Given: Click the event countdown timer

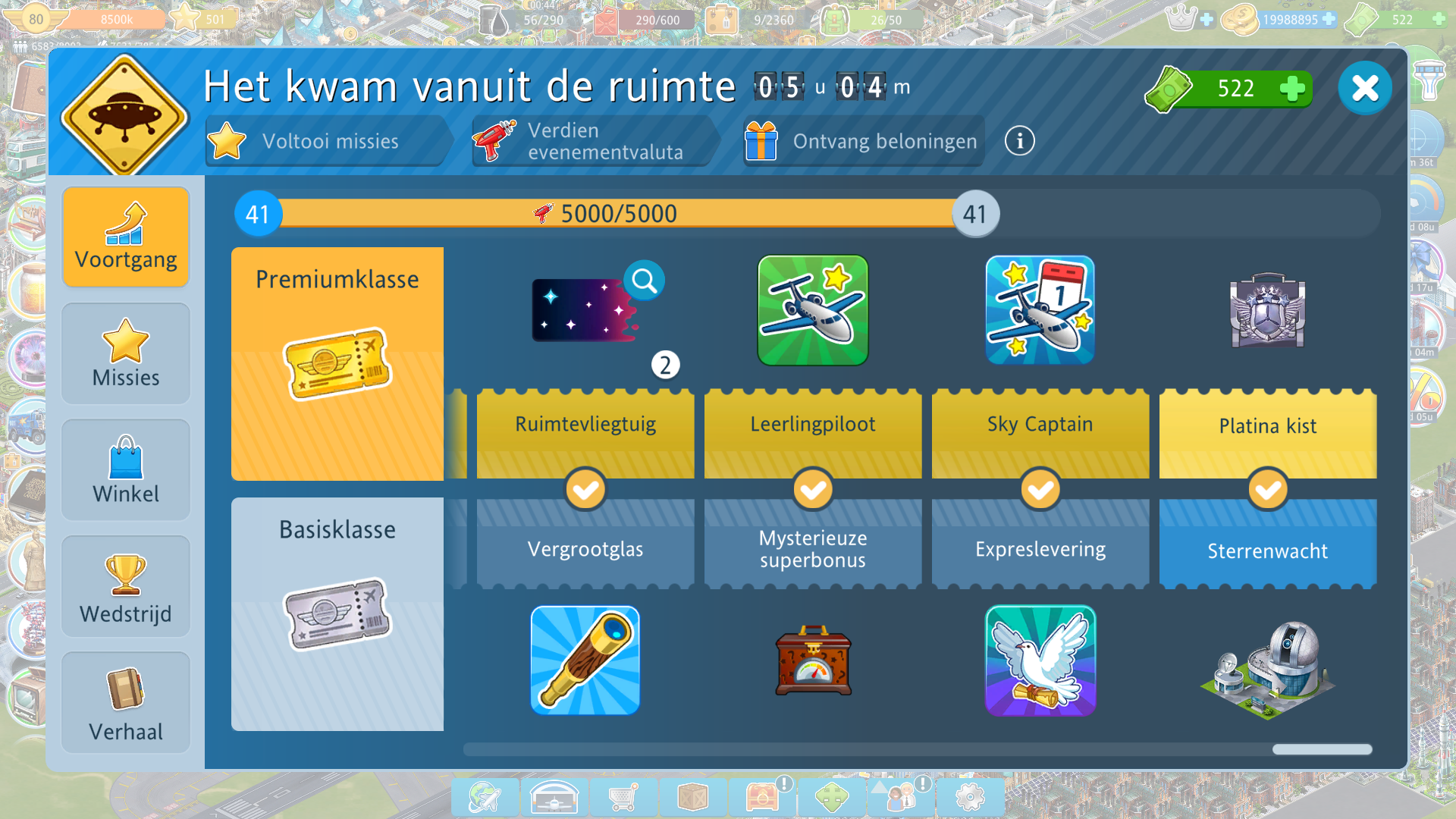Looking at the screenshot, I should (833, 87).
